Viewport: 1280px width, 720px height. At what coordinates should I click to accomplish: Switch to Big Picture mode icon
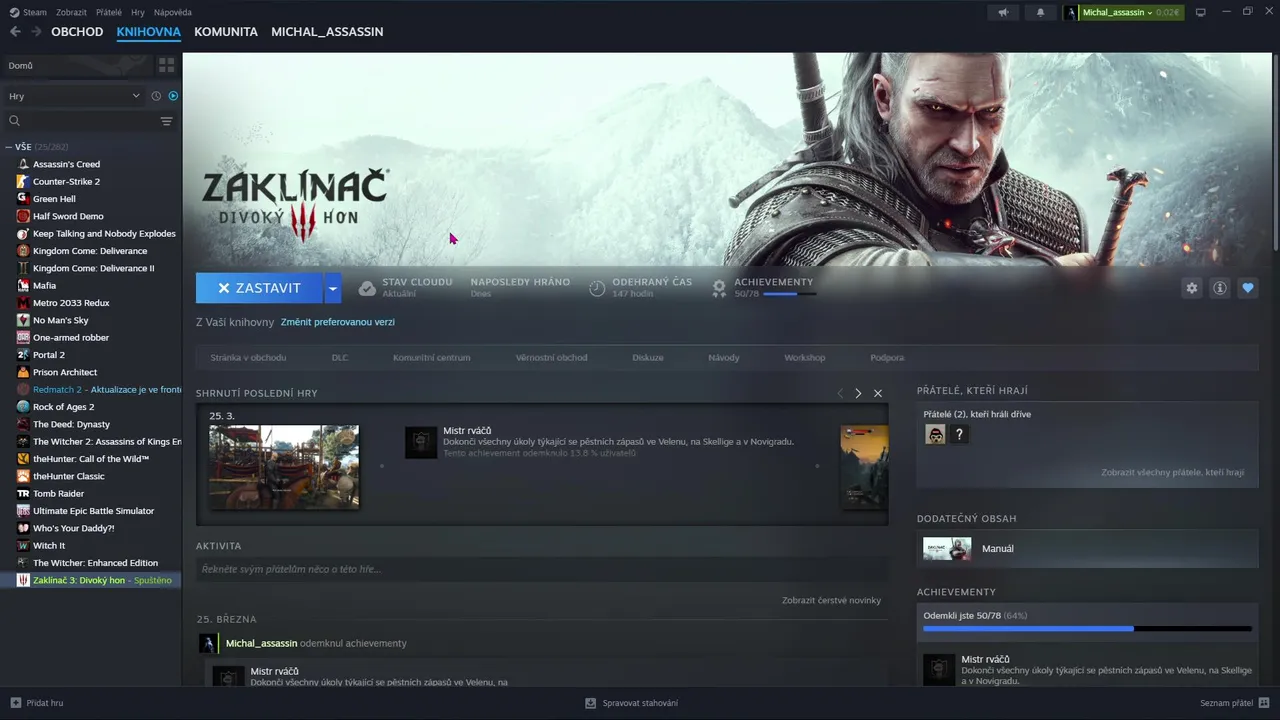(1201, 12)
